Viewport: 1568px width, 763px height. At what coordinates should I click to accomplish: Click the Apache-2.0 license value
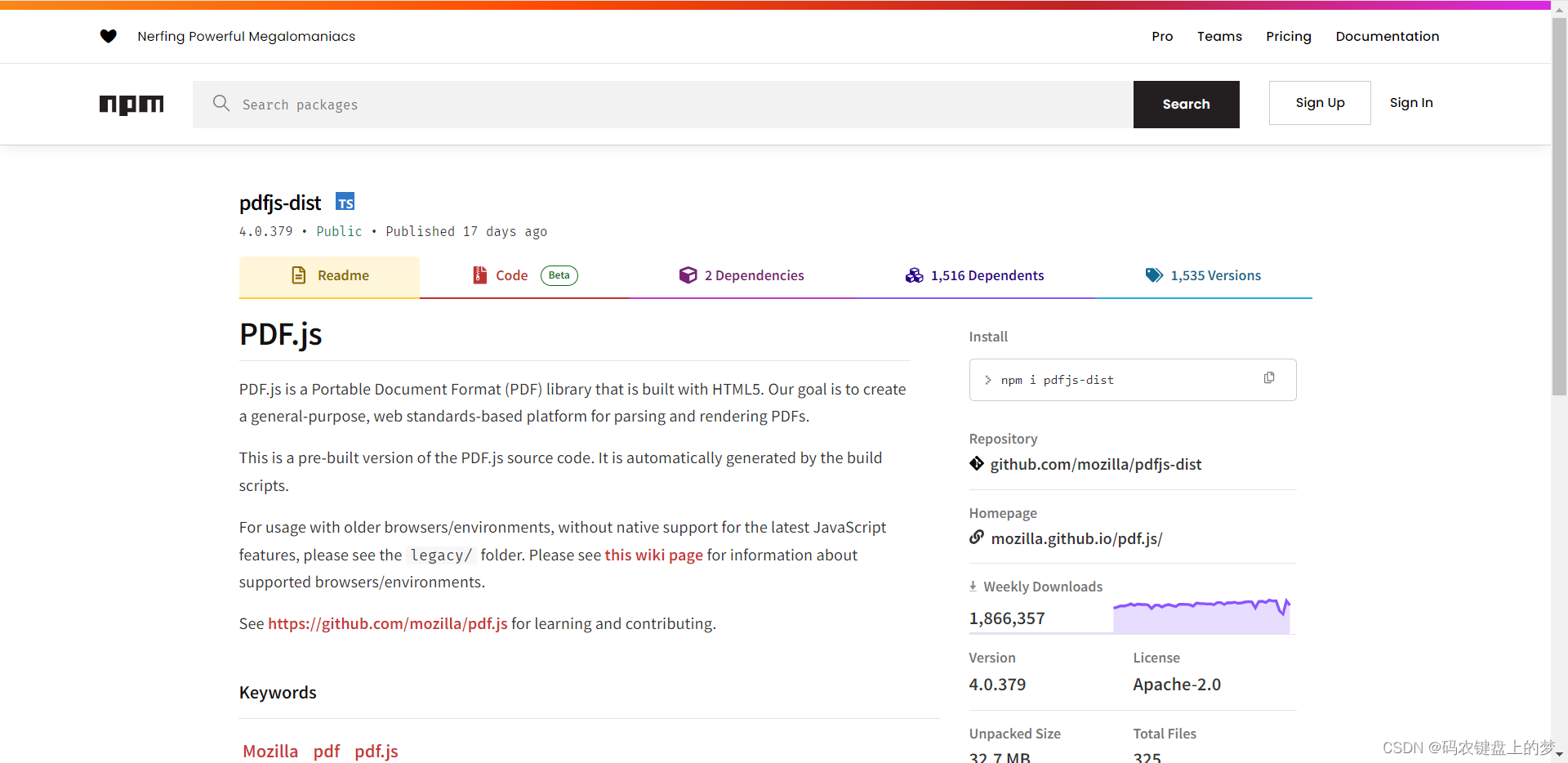(1177, 685)
